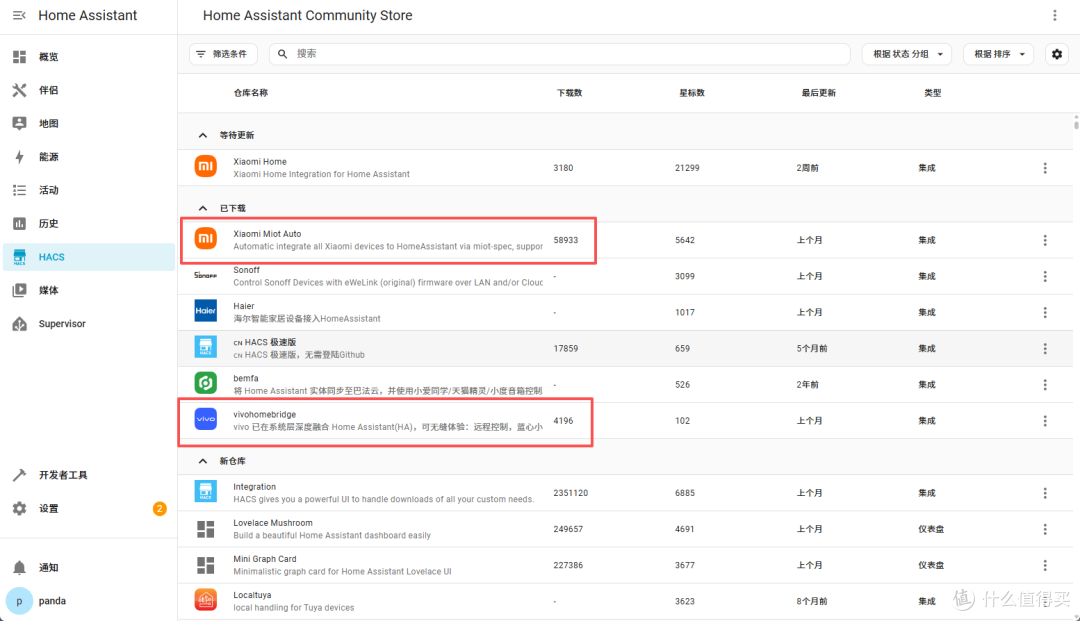Open row menu for vivohomebridge
The width and height of the screenshot is (1080, 621).
[1045, 421]
